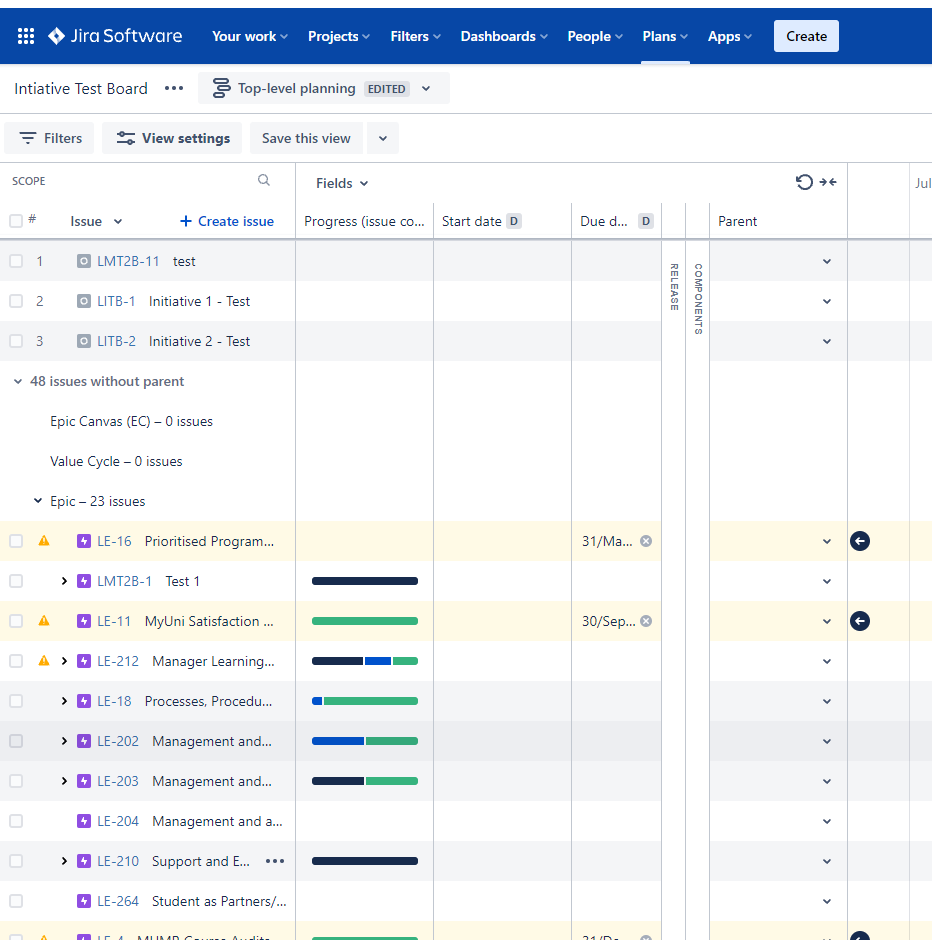
Task: Click the collapse columns arrows icon
Action: click(x=828, y=182)
